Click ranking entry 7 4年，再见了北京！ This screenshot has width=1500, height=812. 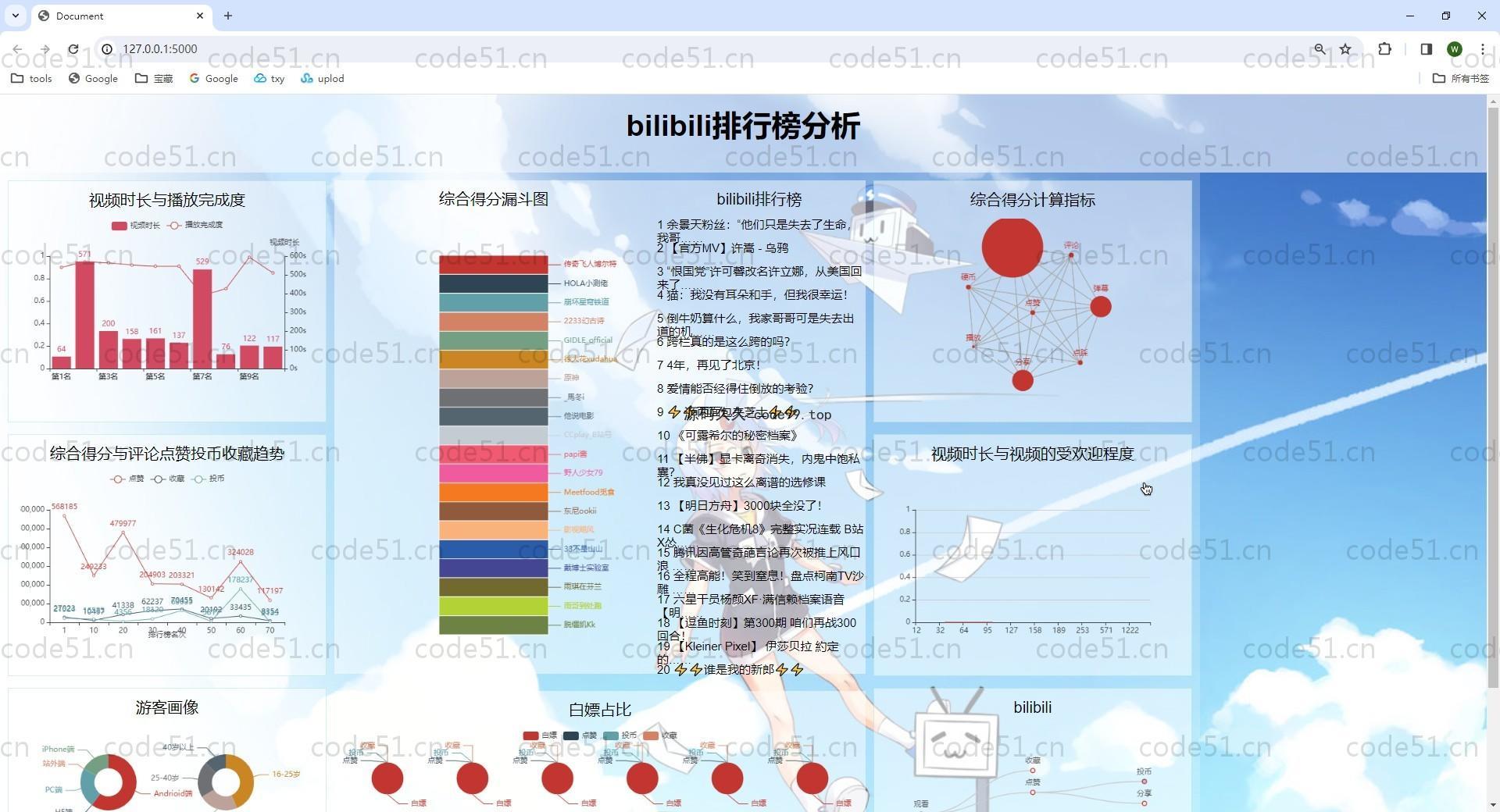point(709,365)
